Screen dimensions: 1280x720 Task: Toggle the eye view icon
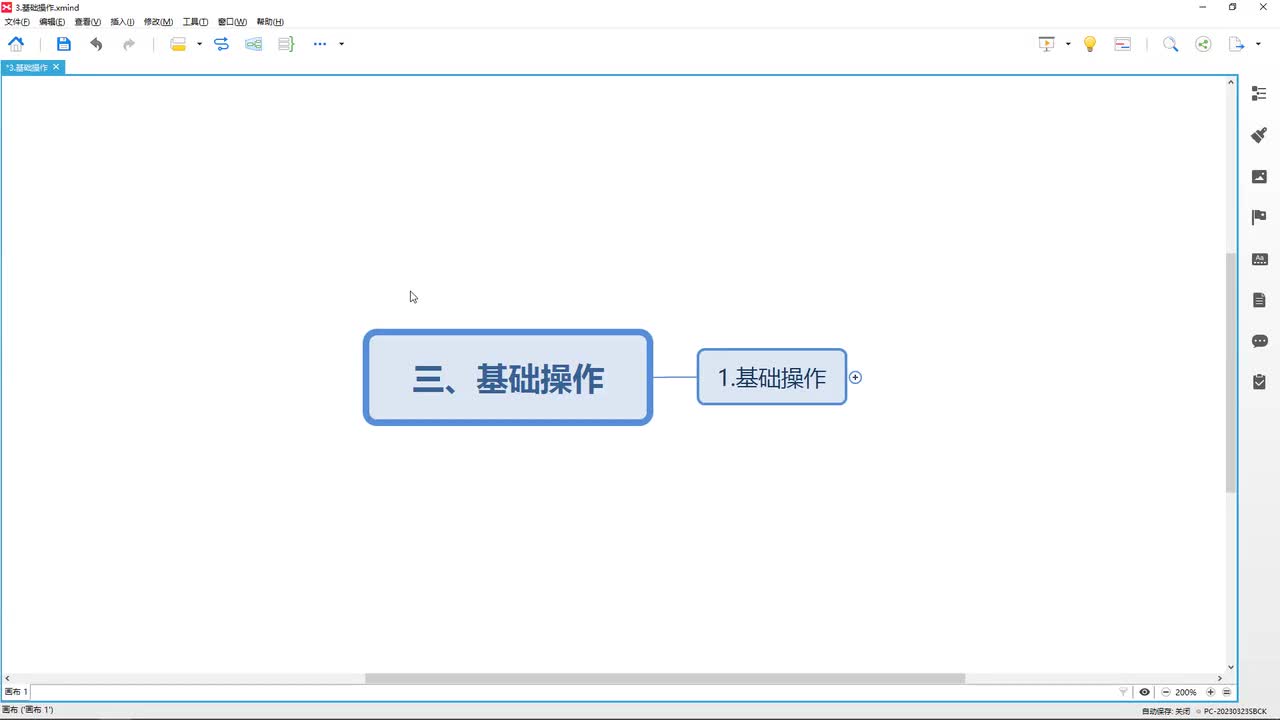tap(1145, 692)
